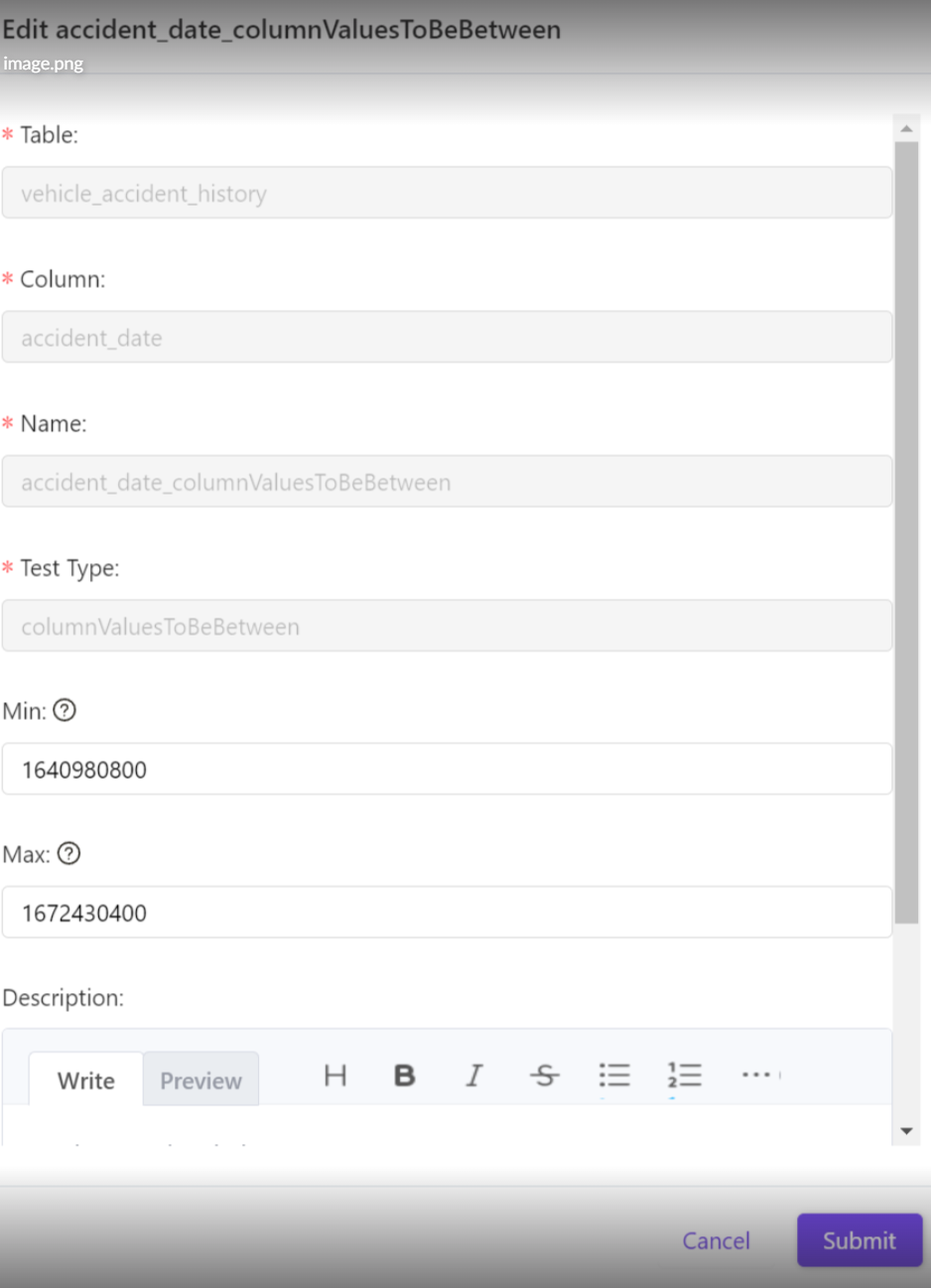Open the help tooltip next to Max
Image resolution: width=931 pixels, height=1288 pixels.
(68, 853)
